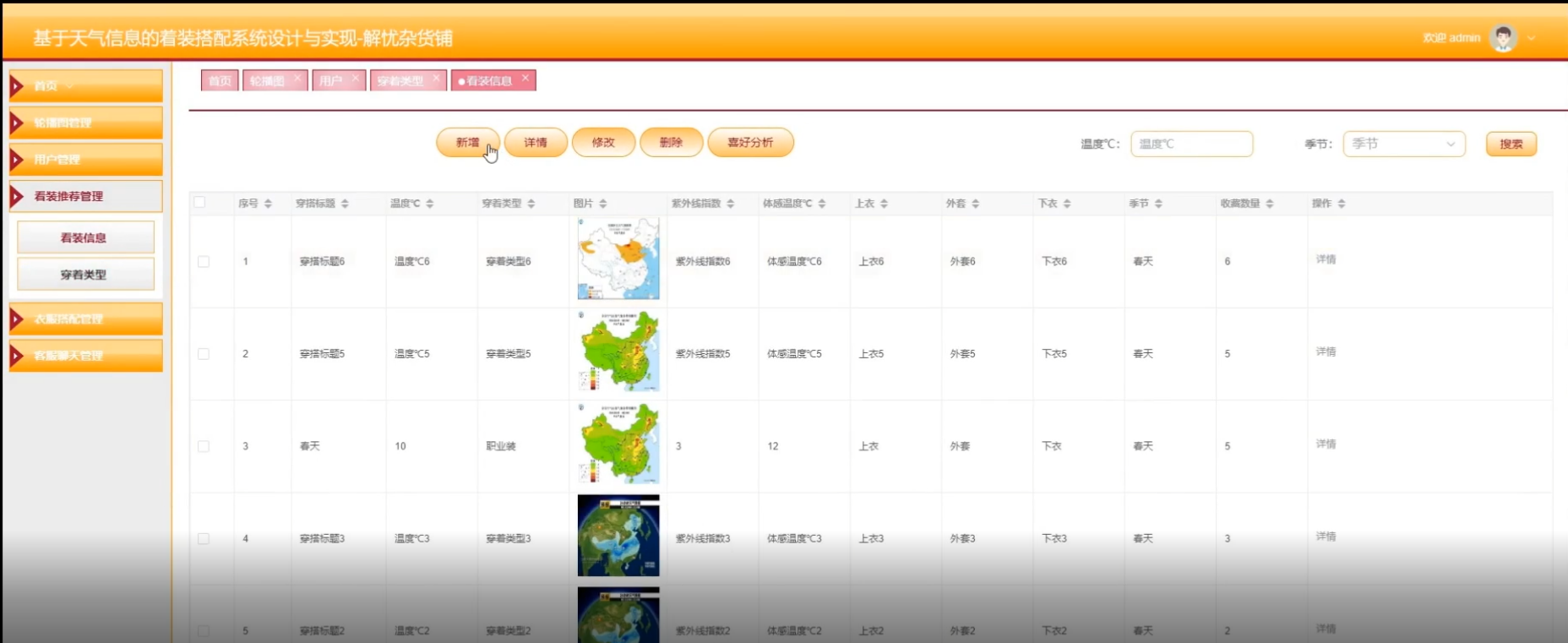Click the admin avatar icon
Screen dimensions: 1568x643
(1502, 38)
